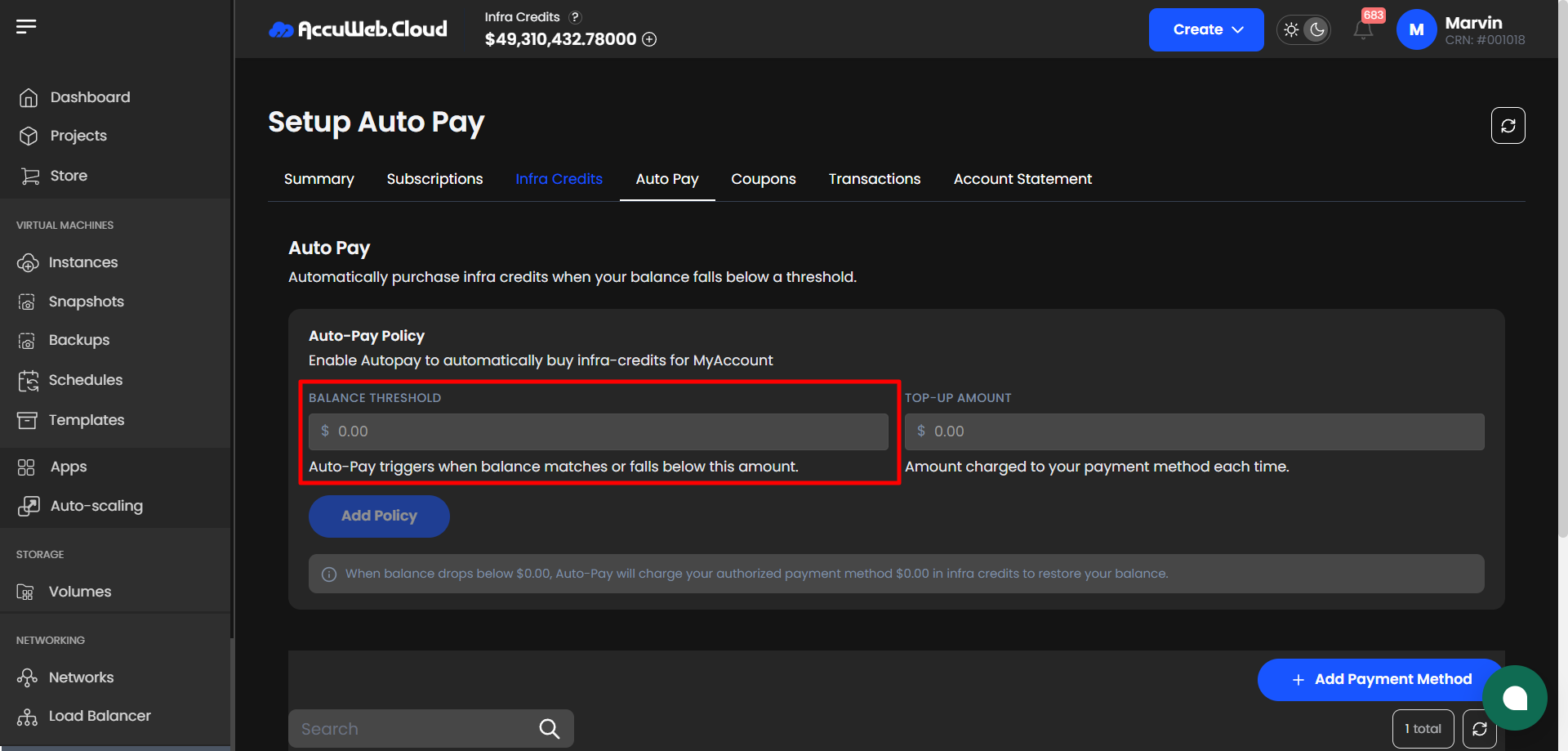
Task: Switch to the Summary tab
Action: tap(318, 179)
